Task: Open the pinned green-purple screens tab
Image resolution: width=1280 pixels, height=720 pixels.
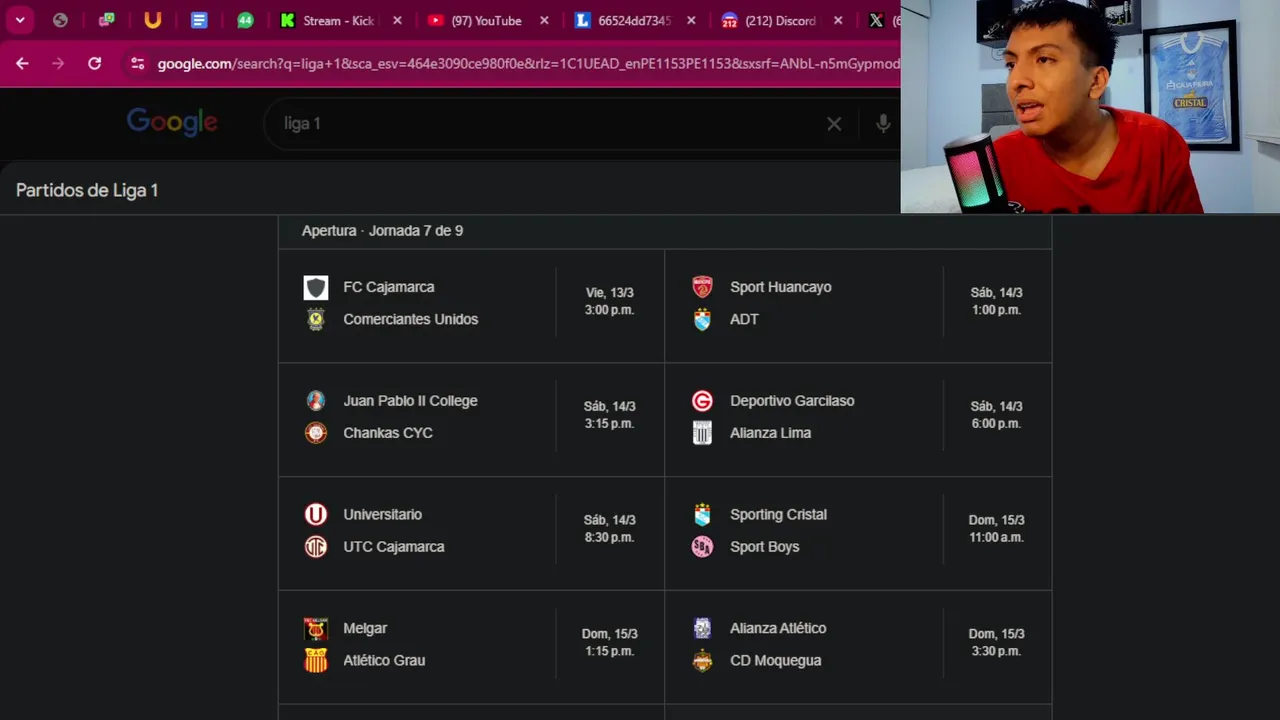Action: click(x=106, y=20)
